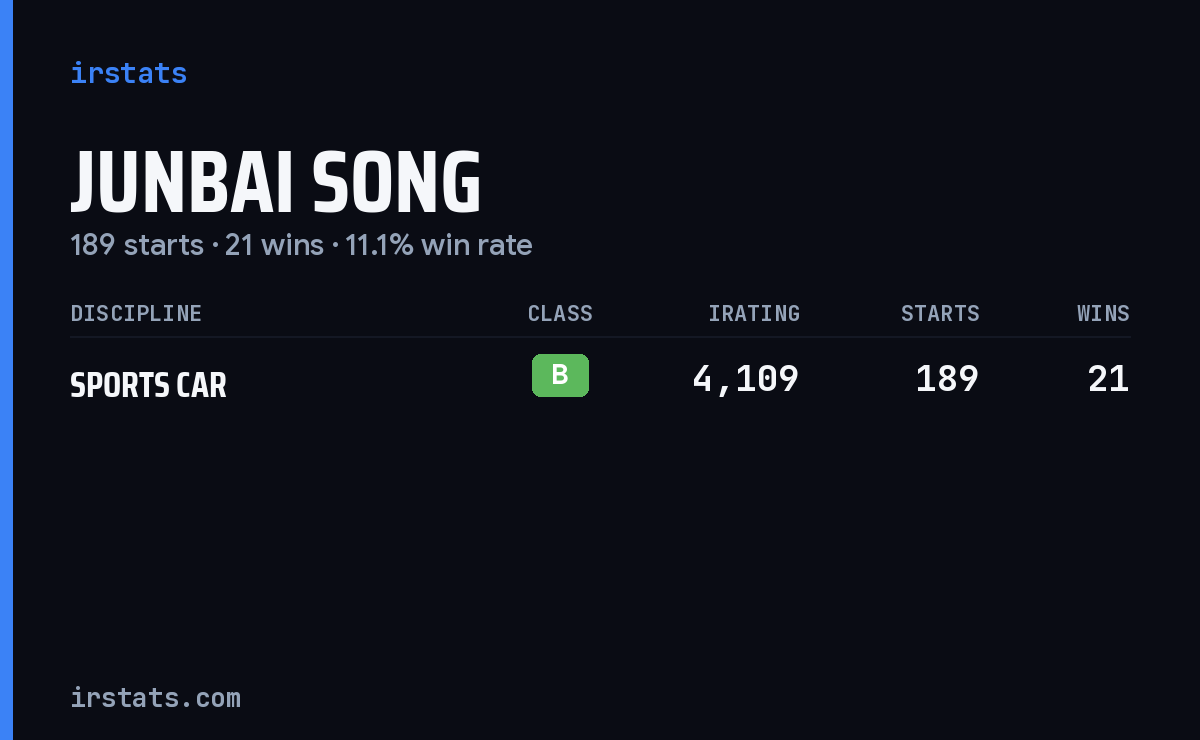This screenshot has height=740, width=1200.
Task: Sort by the CLASS column header
Action: [x=560, y=313]
